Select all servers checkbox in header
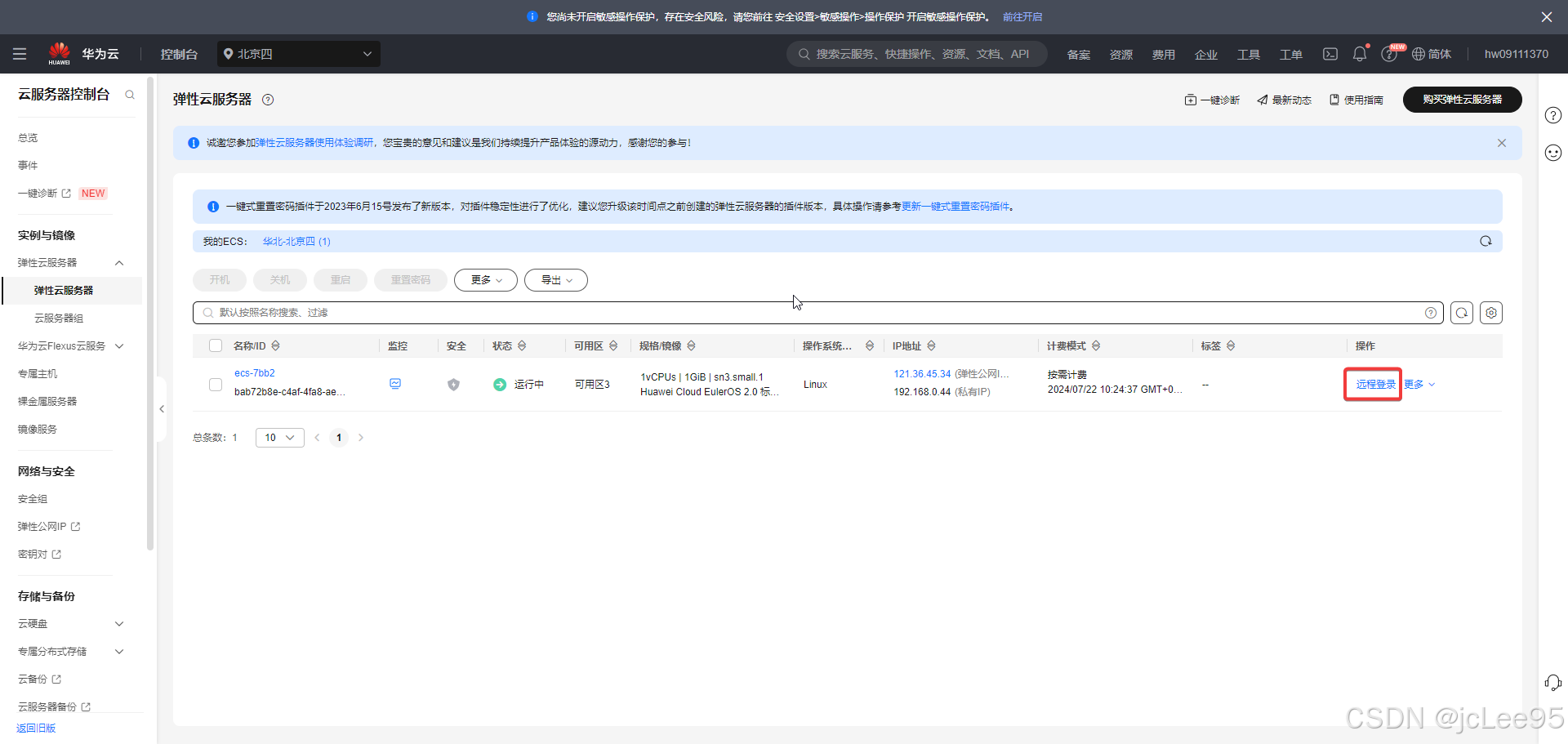Viewport: 1568px width, 744px height. pos(216,345)
